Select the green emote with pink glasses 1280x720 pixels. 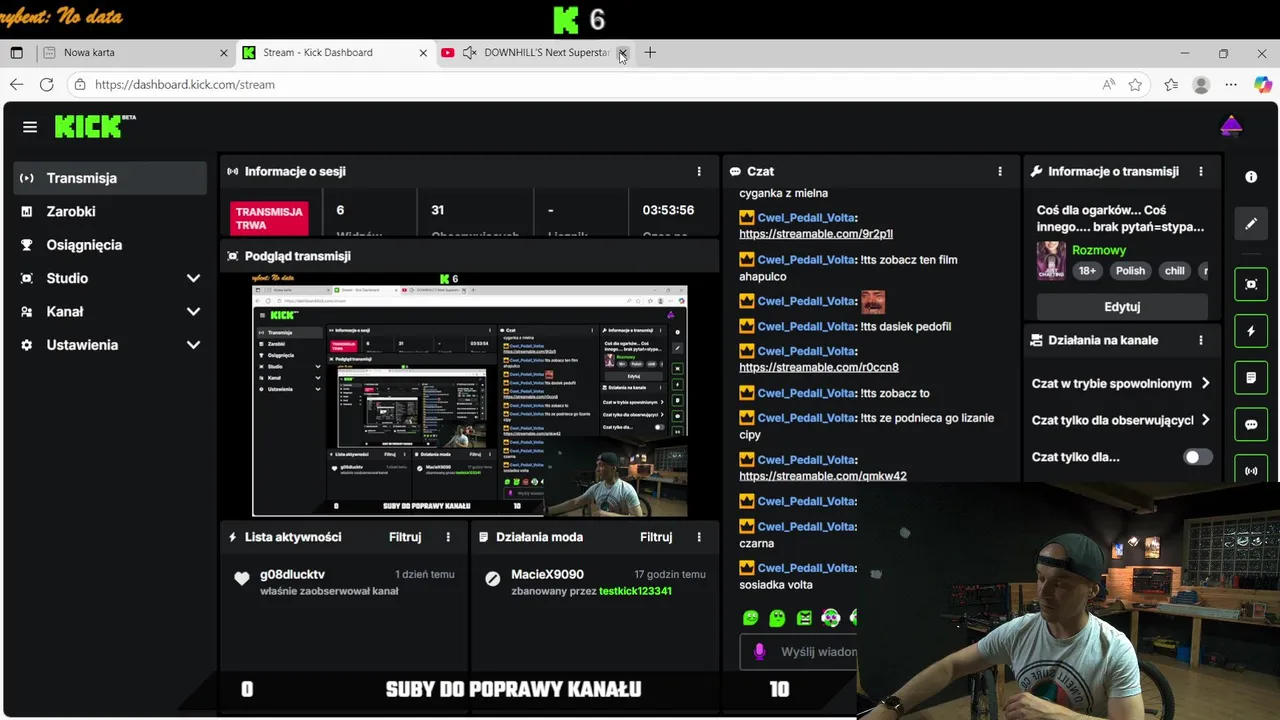click(830, 618)
